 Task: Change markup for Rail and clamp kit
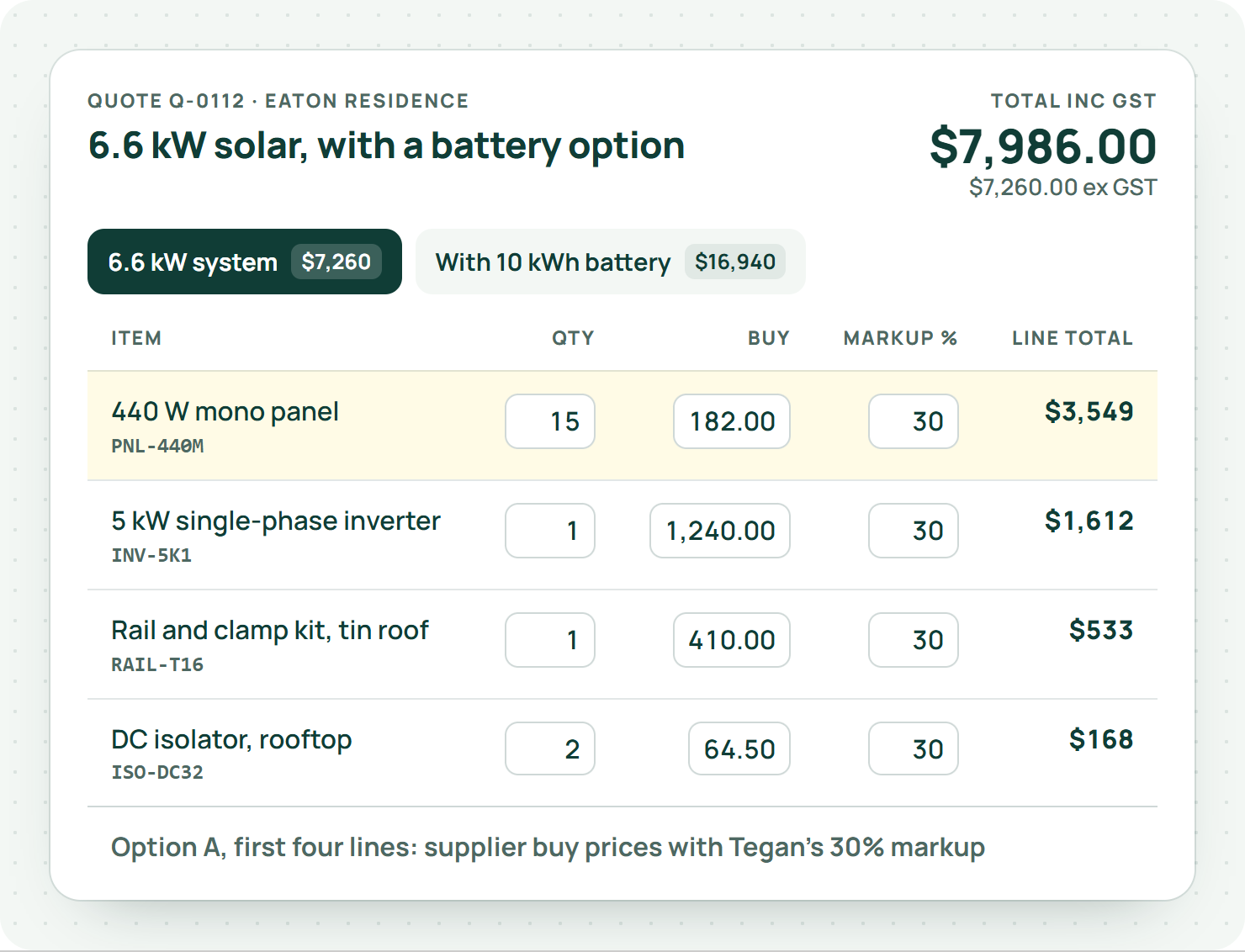[x=914, y=640]
